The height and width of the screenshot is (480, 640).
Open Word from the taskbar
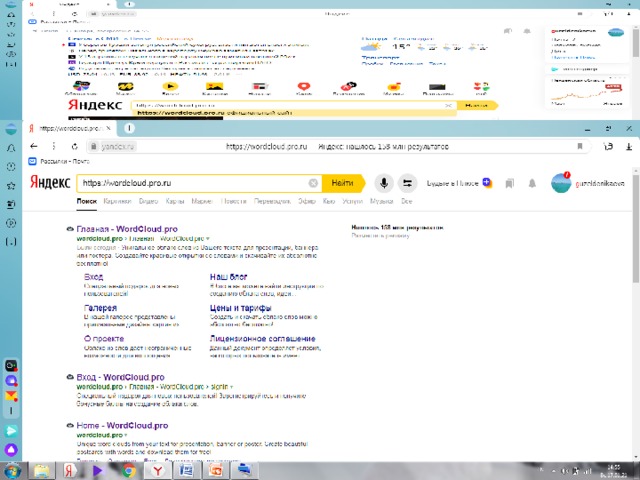187,471
